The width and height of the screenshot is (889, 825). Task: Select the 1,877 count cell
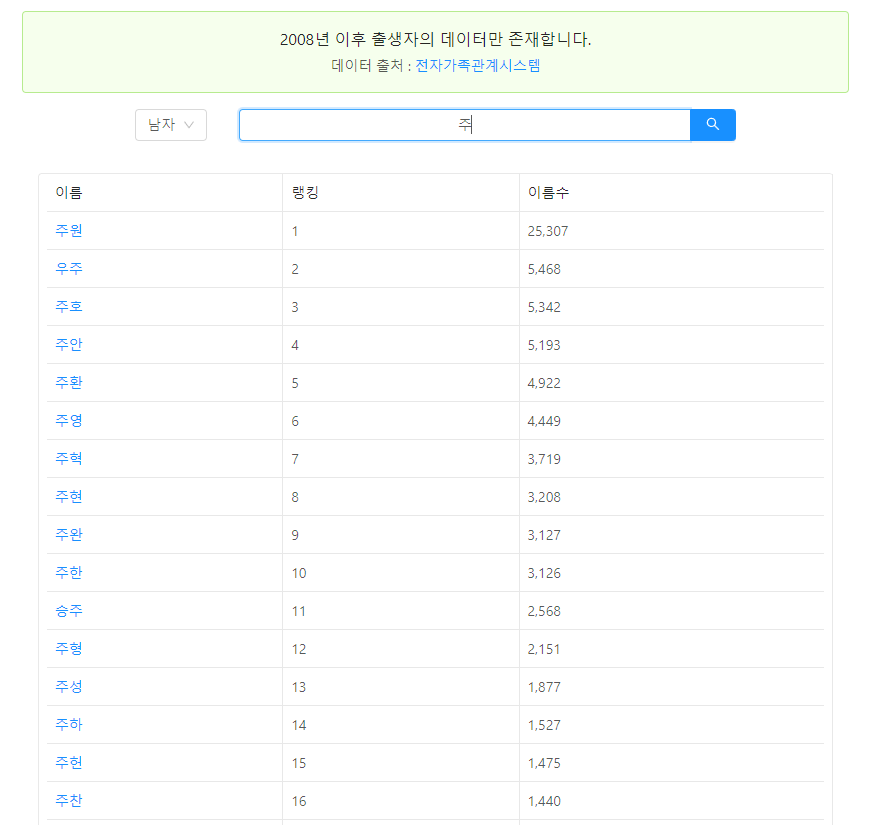click(x=671, y=687)
